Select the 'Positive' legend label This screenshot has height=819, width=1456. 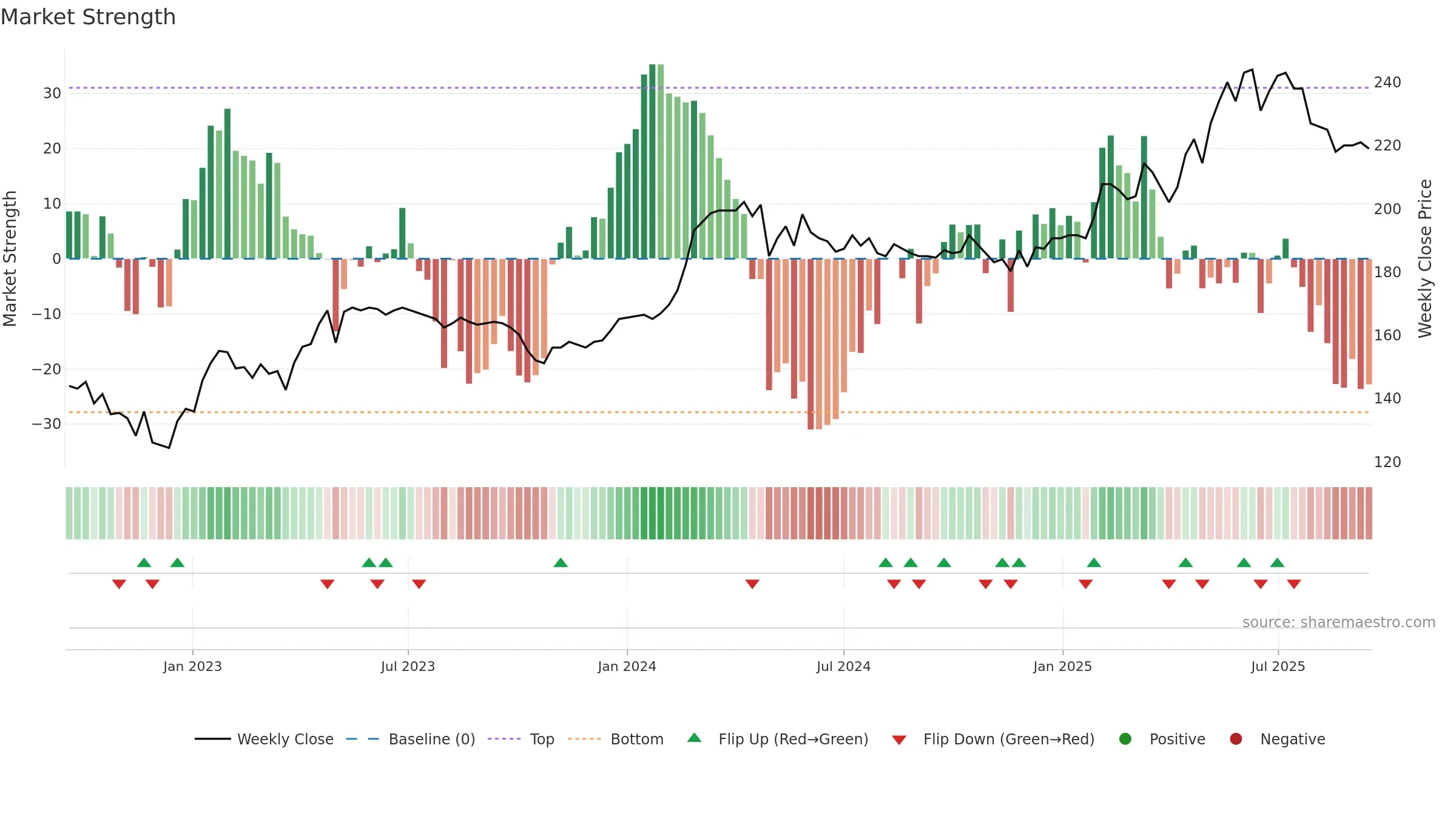point(1178,740)
